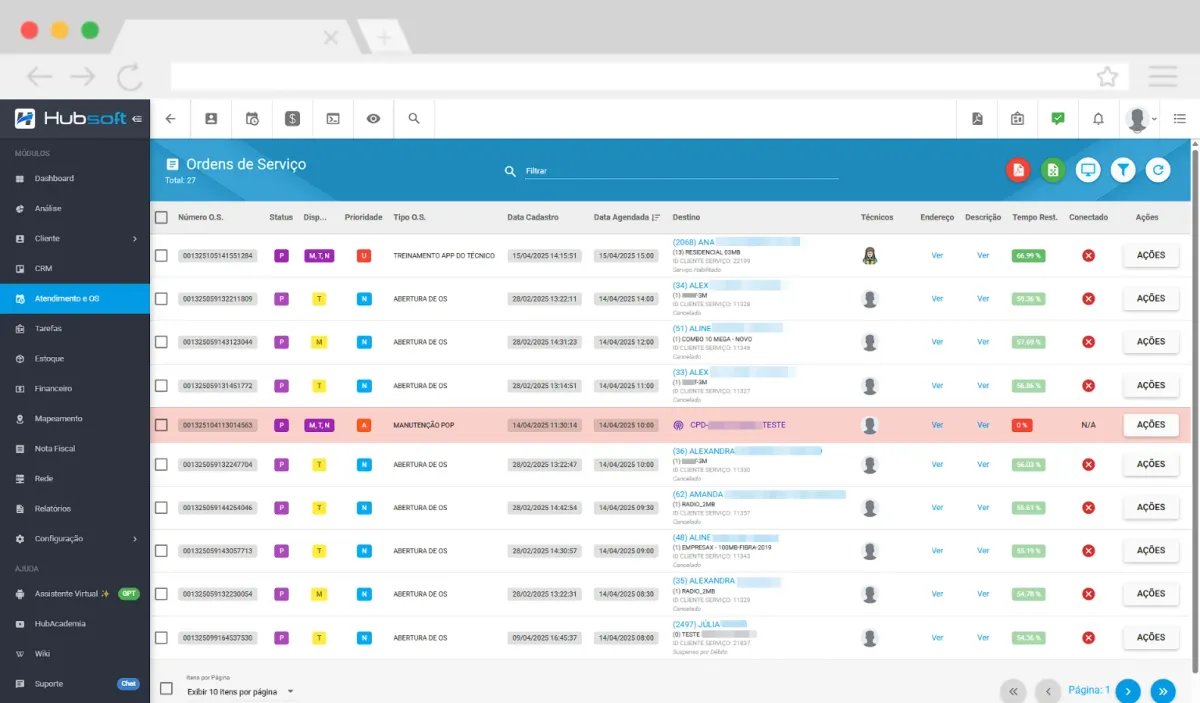Jump to last page of results
1200x703 pixels.
(1163, 691)
